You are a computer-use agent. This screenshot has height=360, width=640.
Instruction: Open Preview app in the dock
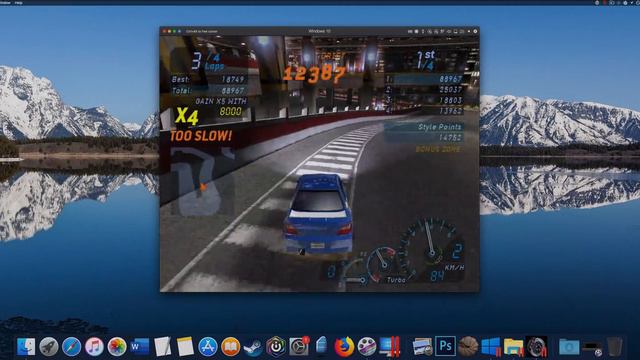coord(422,347)
